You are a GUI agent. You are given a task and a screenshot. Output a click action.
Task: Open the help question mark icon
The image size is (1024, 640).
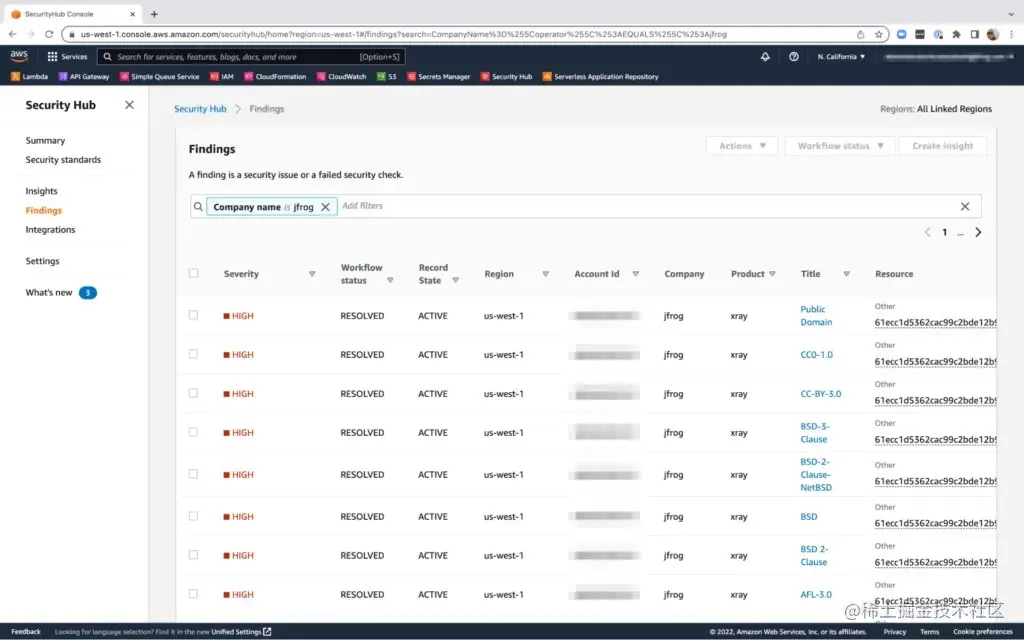793,57
